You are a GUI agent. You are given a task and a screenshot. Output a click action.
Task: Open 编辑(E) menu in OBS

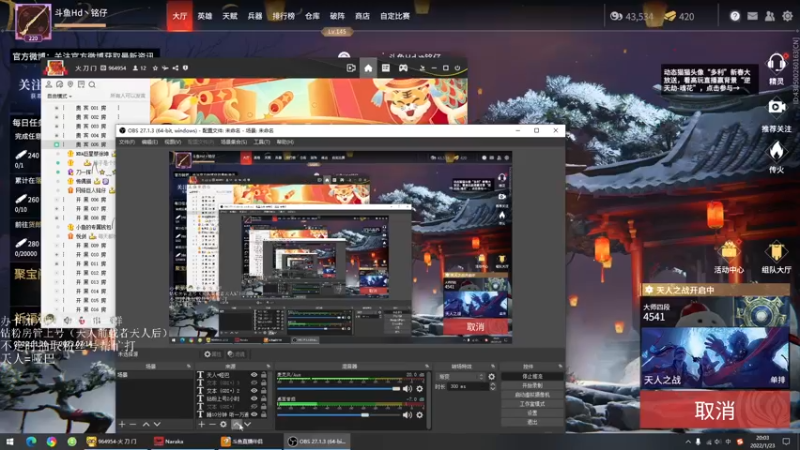[x=149, y=142]
